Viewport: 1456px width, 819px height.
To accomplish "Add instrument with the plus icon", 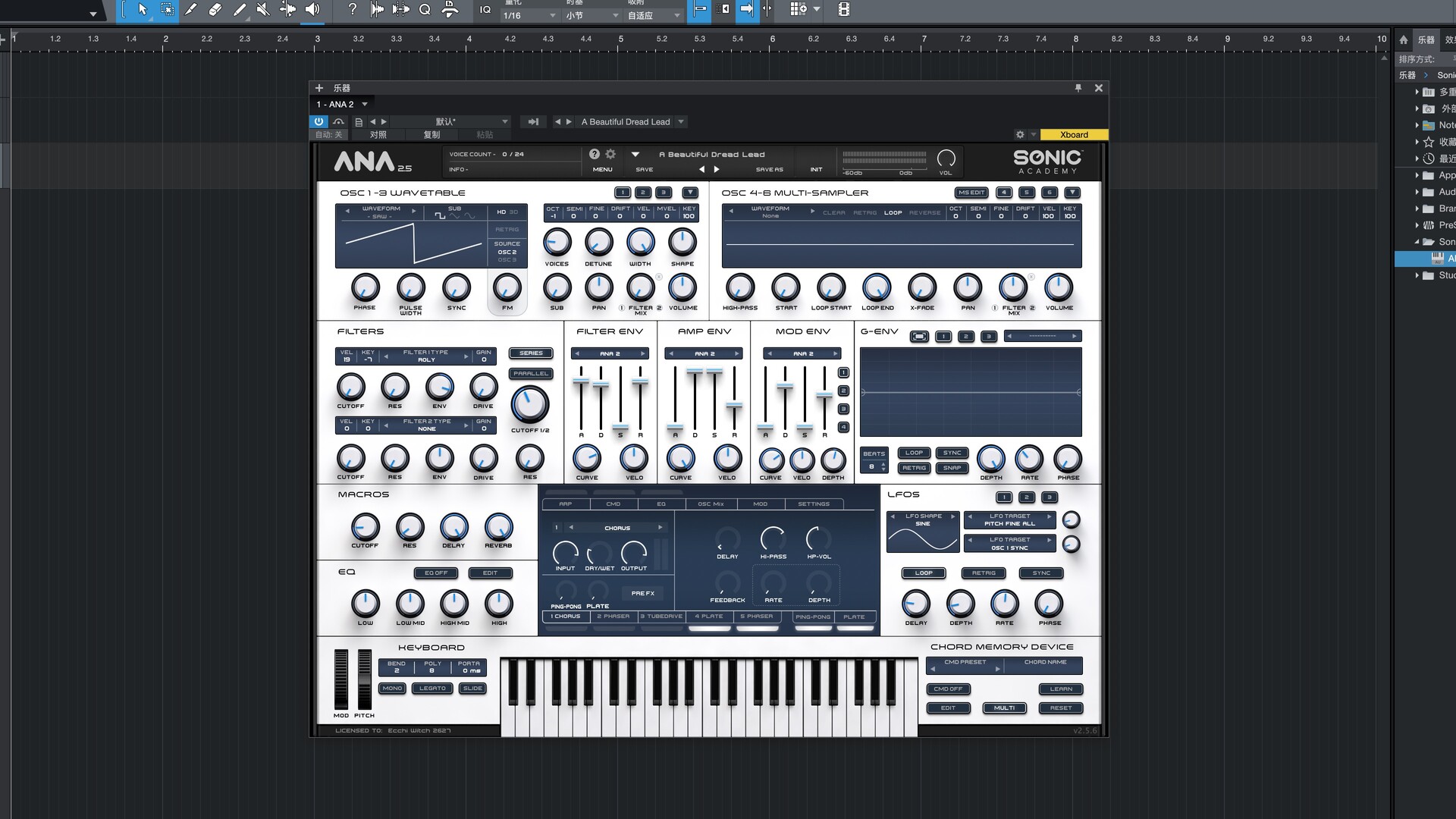I will [319, 88].
